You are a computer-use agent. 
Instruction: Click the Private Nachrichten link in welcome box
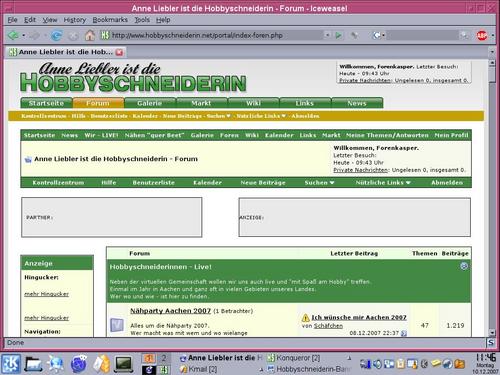point(360,170)
